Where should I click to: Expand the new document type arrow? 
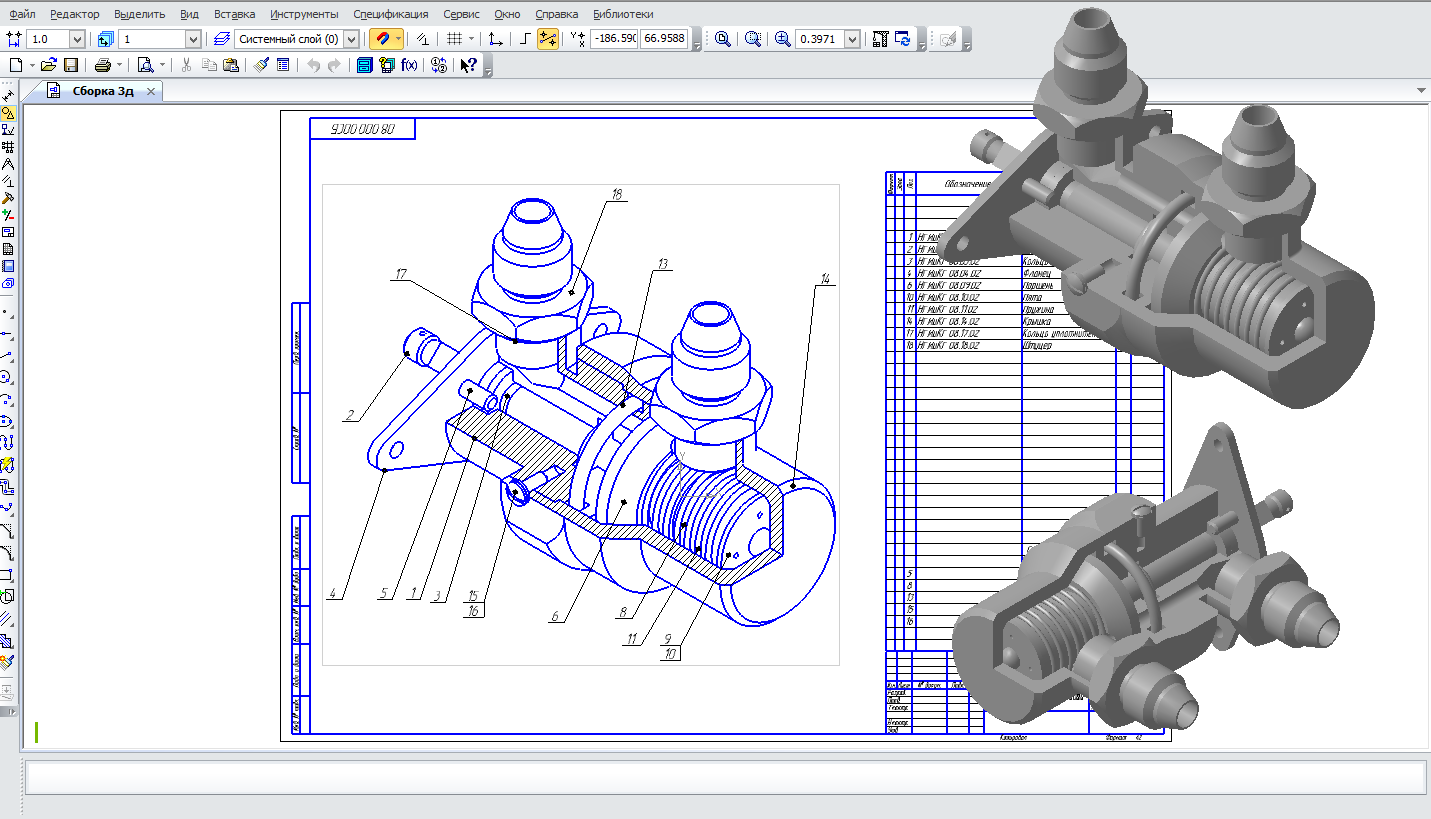tap(31, 65)
